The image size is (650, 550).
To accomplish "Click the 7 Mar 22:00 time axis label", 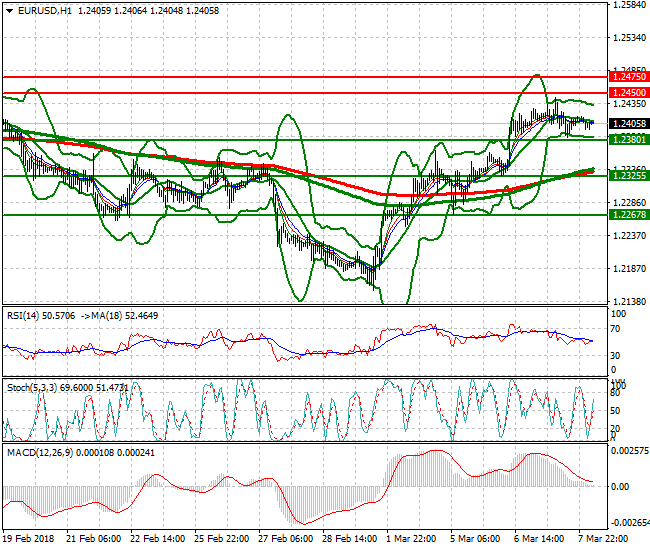I will 606,538.
